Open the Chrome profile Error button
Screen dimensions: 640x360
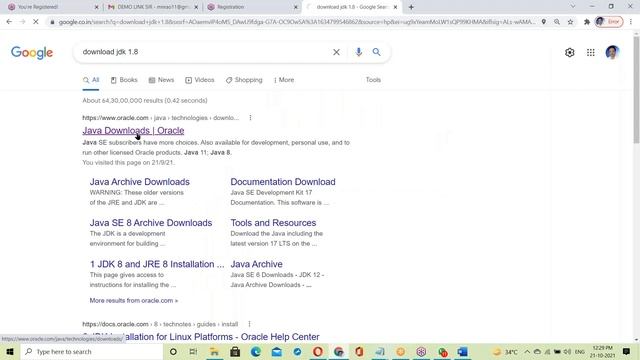(609, 22)
